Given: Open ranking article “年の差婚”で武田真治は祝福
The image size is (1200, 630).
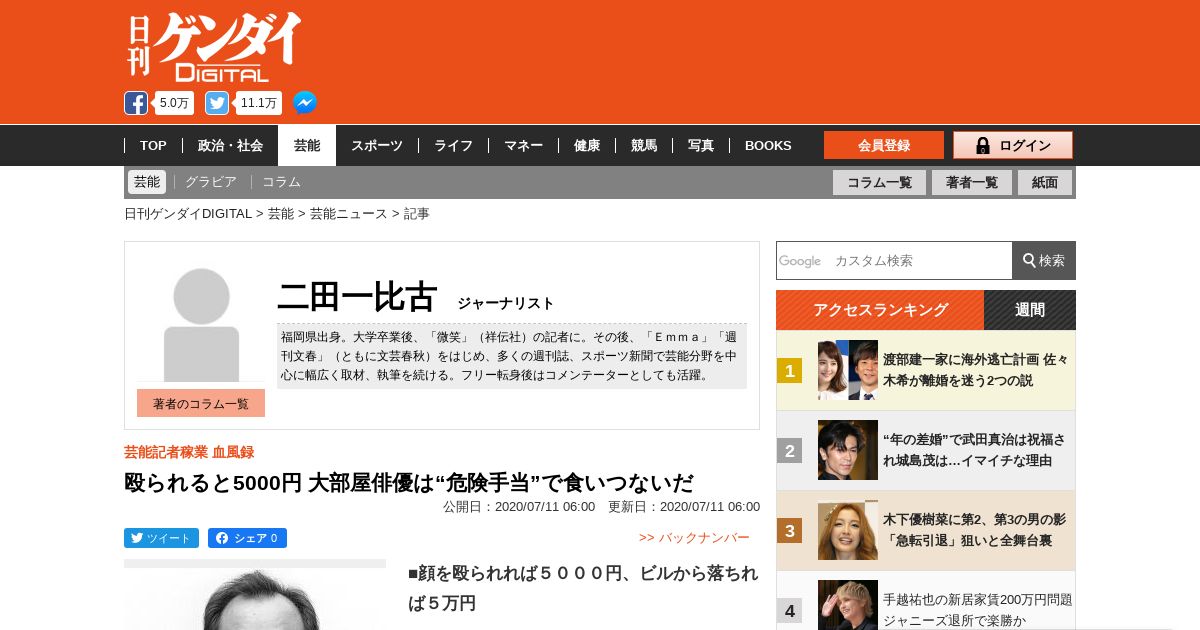Looking at the screenshot, I should click(x=974, y=450).
